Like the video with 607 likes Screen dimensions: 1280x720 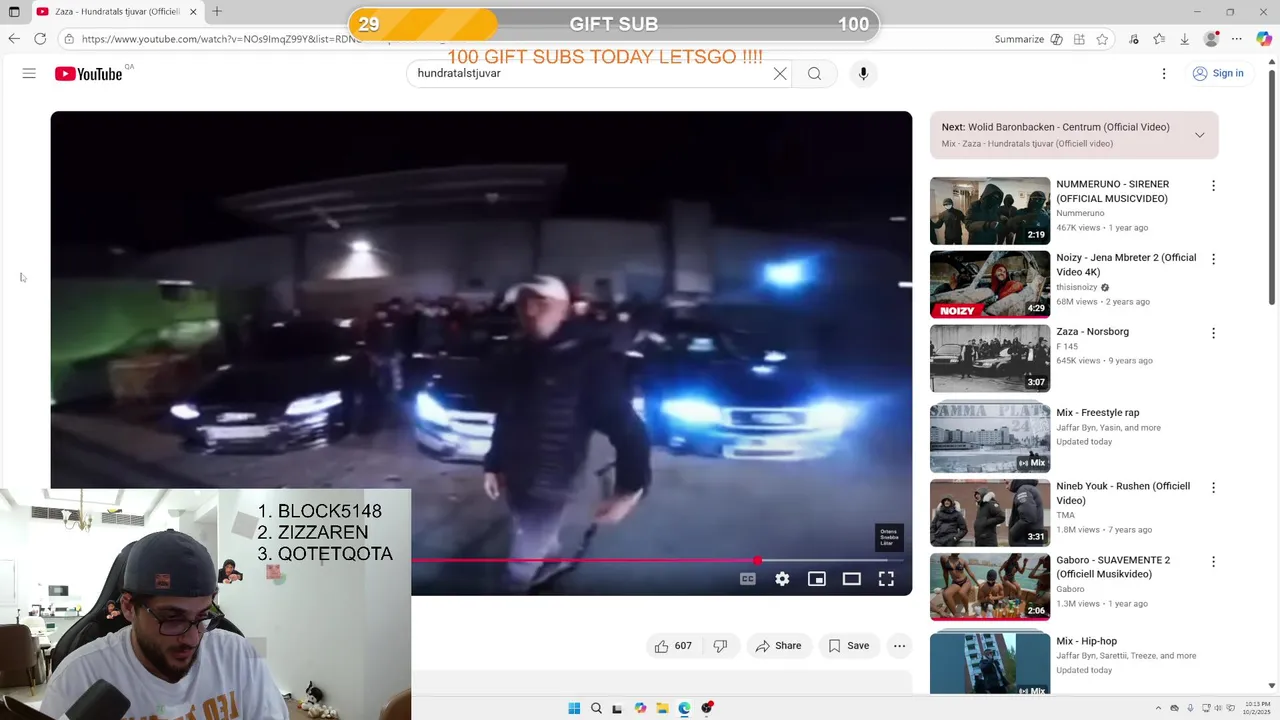click(672, 646)
